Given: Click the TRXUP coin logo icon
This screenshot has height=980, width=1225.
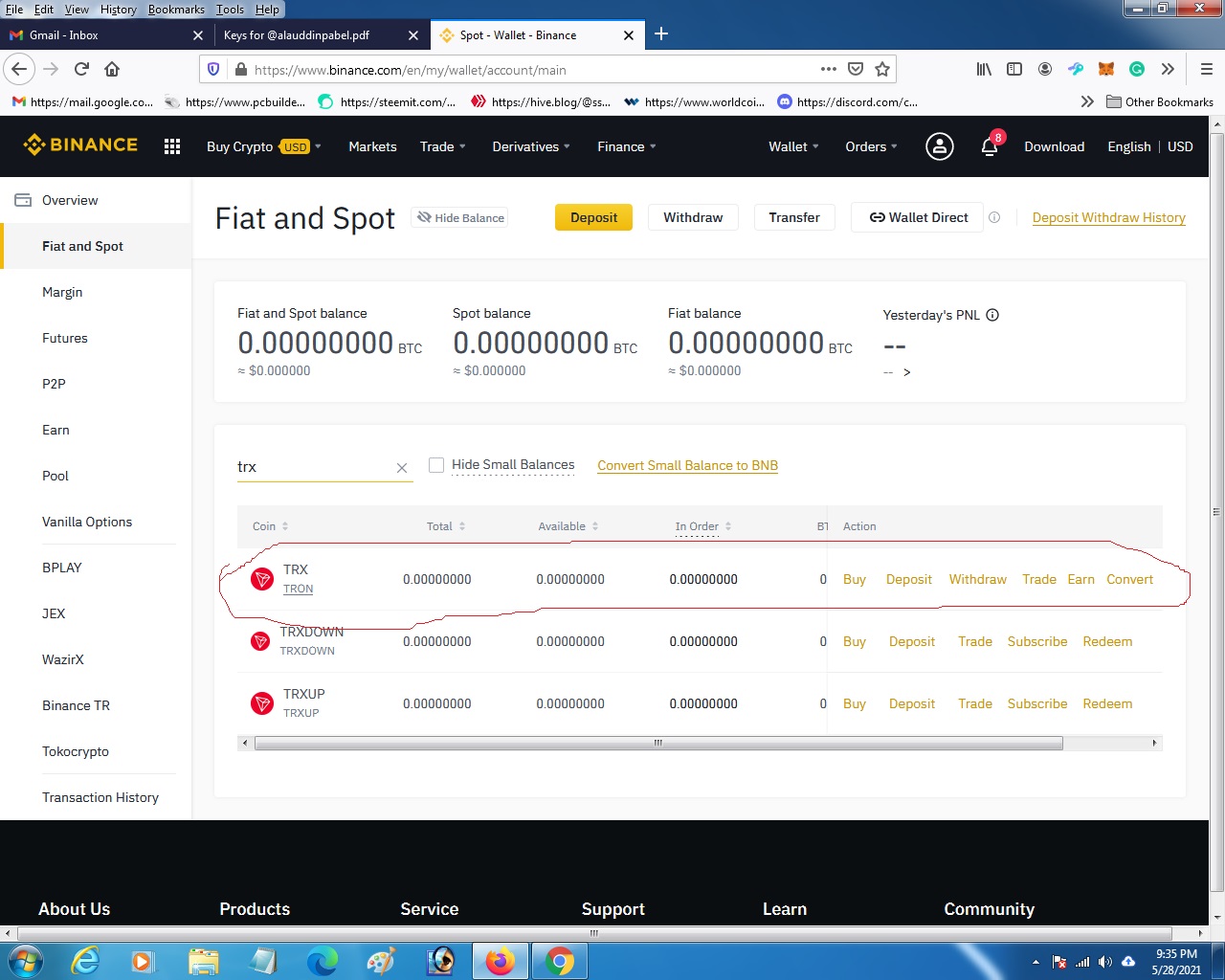Looking at the screenshot, I should 261,703.
